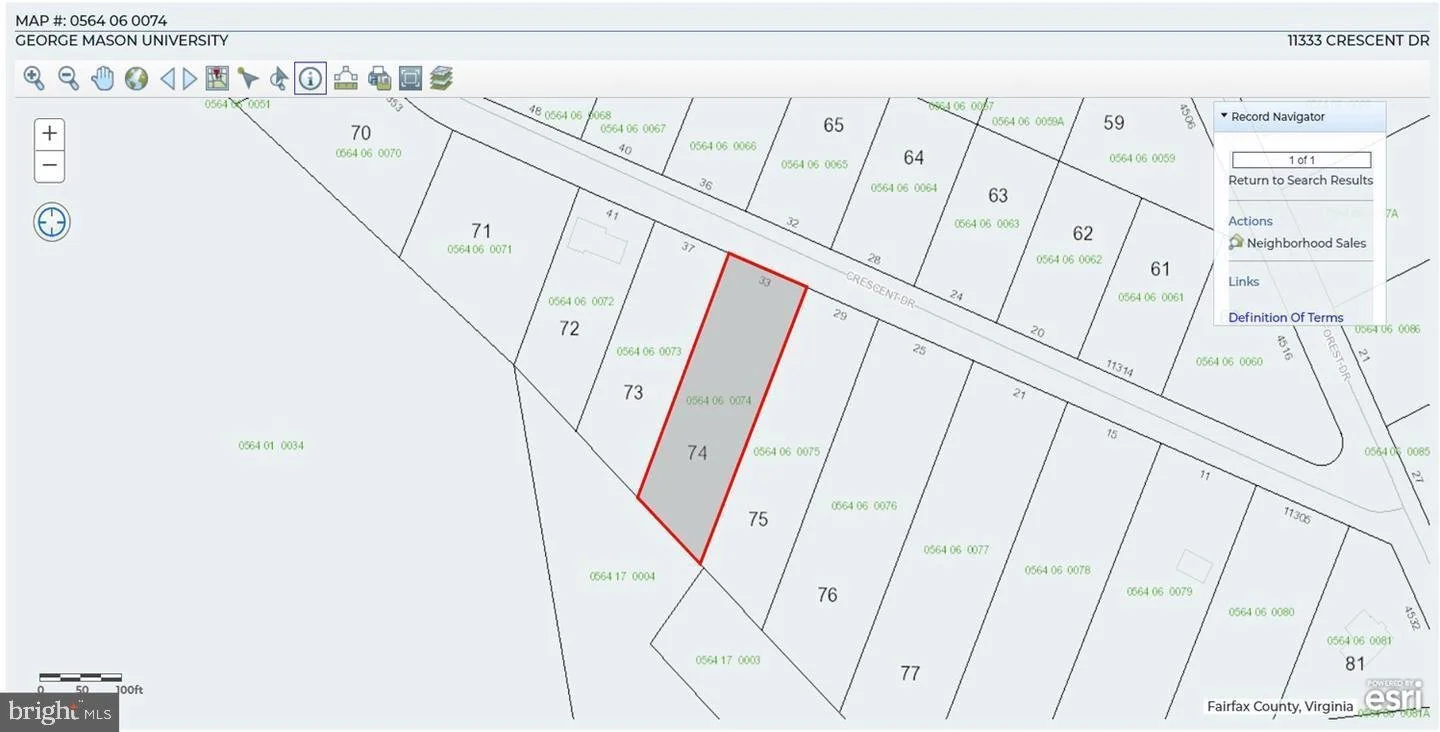Activate the pan hand tool
Image resolution: width=1440 pixels, height=732 pixels.
click(x=102, y=78)
